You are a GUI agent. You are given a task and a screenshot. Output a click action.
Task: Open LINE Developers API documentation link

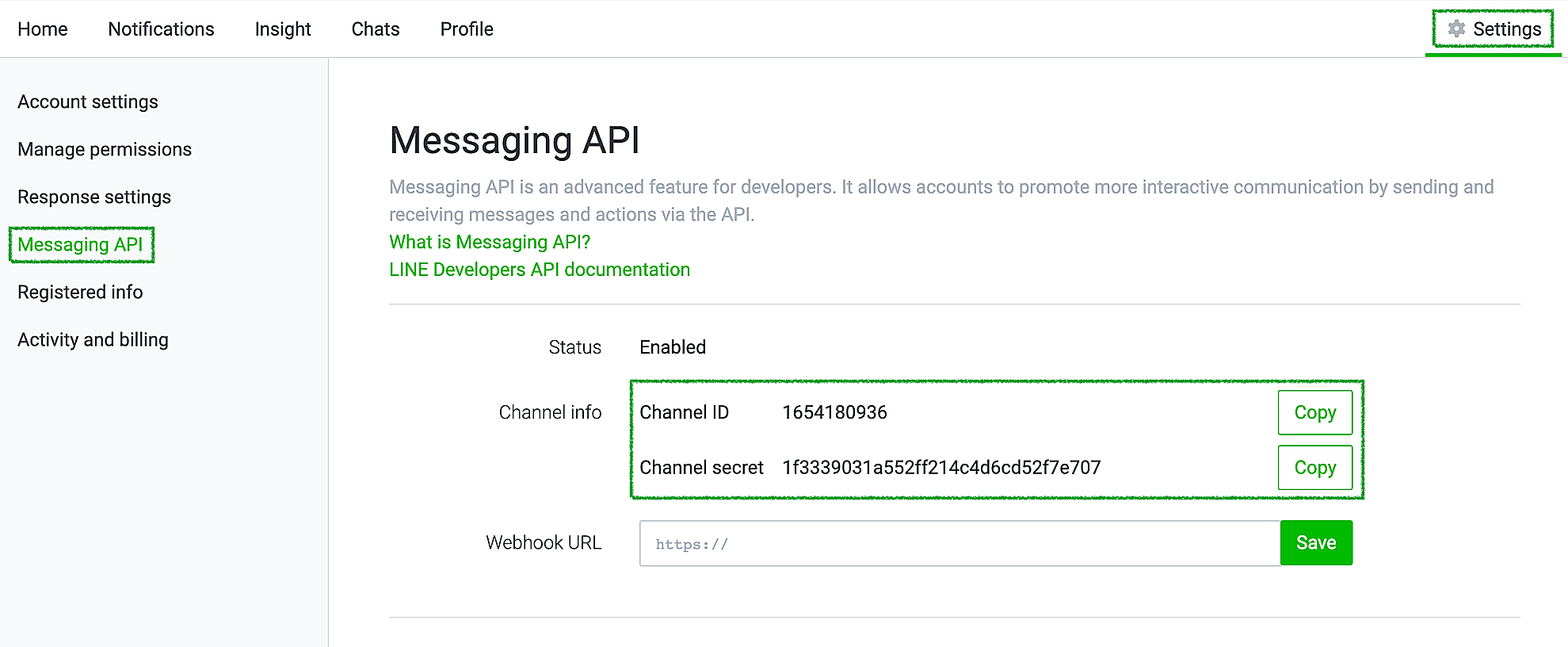pos(540,270)
